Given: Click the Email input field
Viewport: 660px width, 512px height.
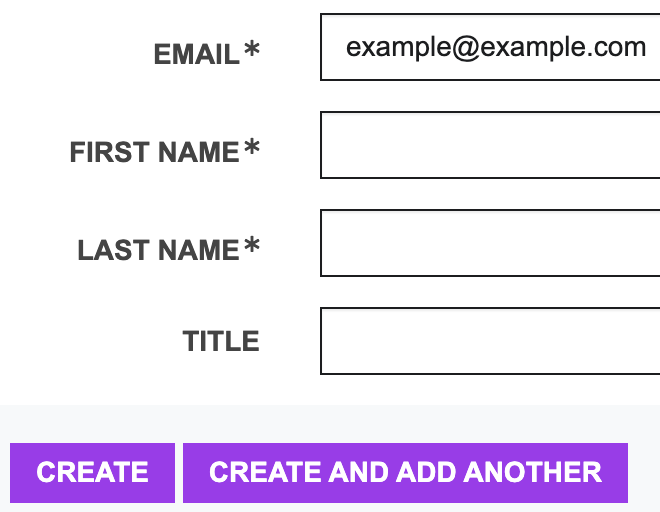Looking at the screenshot, I should (x=490, y=47).
